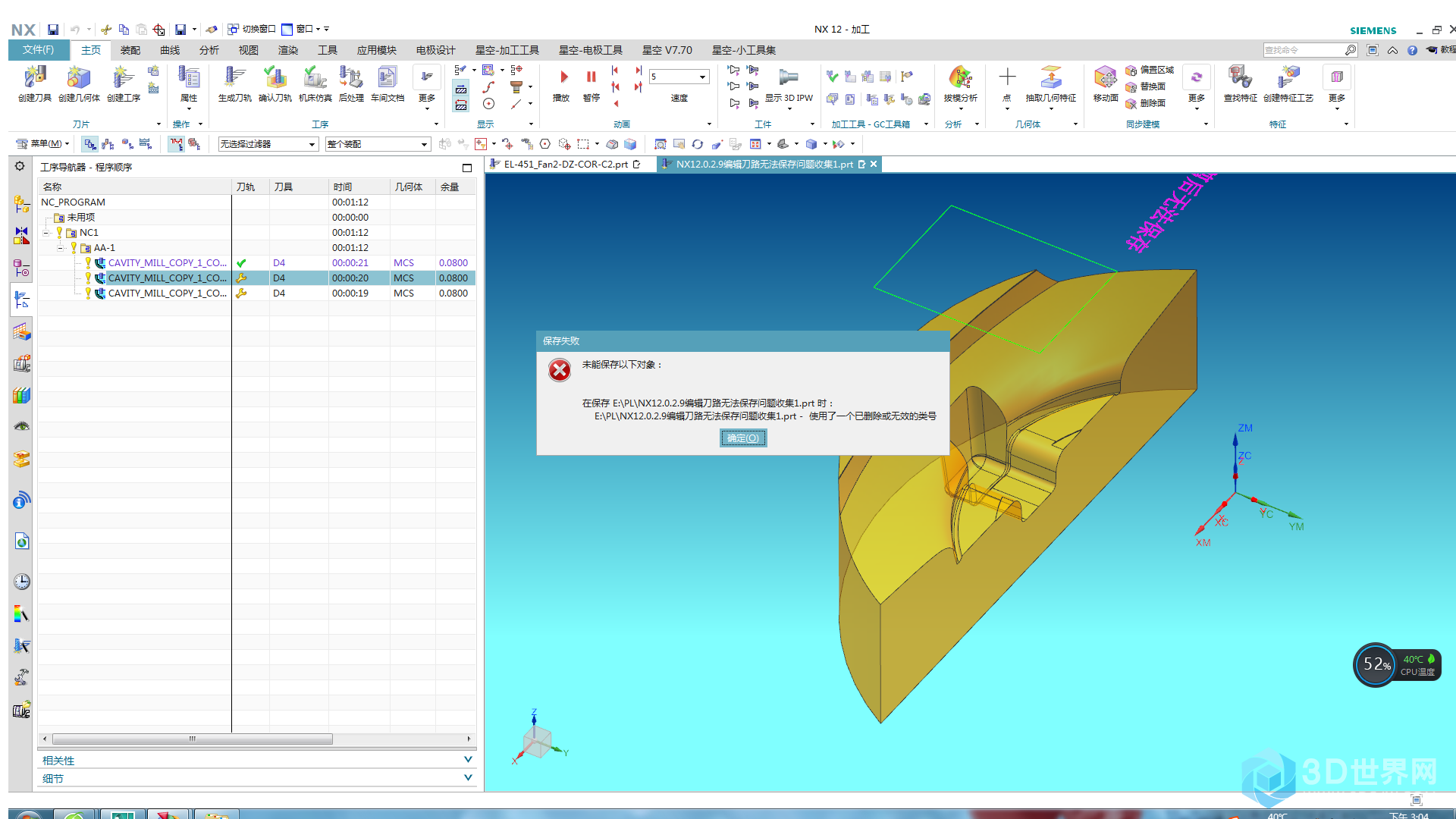Image resolution: width=1456 pixels, height=819 pixels.
Task: Open the 菜单(M) menu dropdown
Action: (x=43, y=144)
